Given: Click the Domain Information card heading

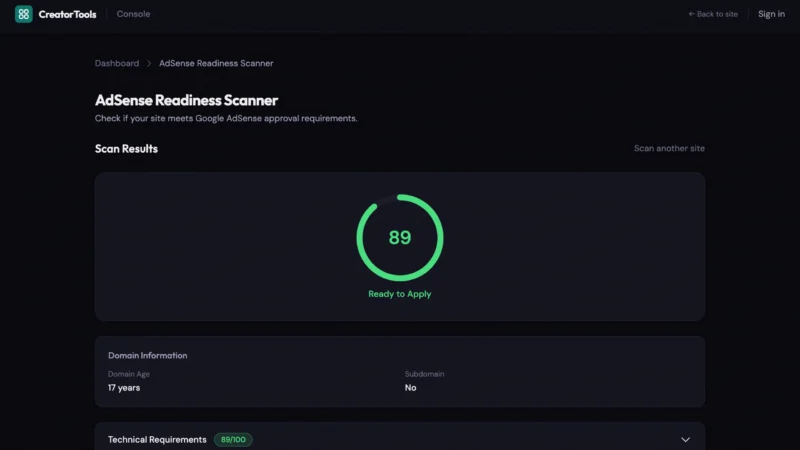Looking at the screenshot, I should click(x=147, y=355).
